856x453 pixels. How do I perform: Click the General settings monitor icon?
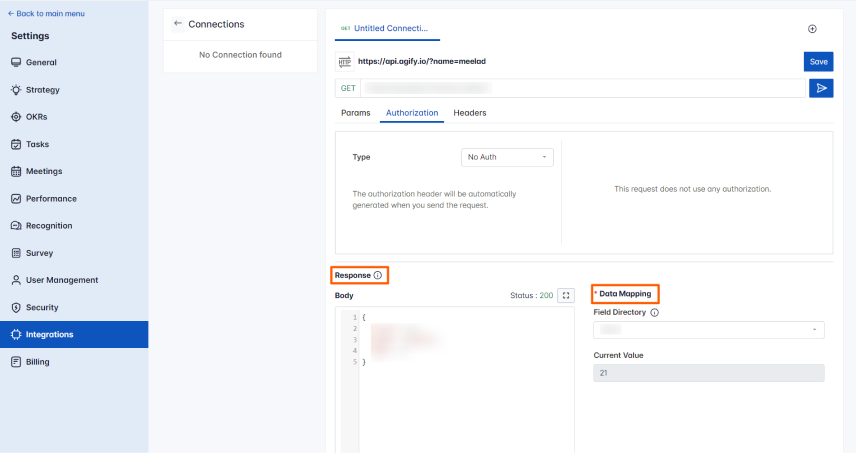click(16, 62)
